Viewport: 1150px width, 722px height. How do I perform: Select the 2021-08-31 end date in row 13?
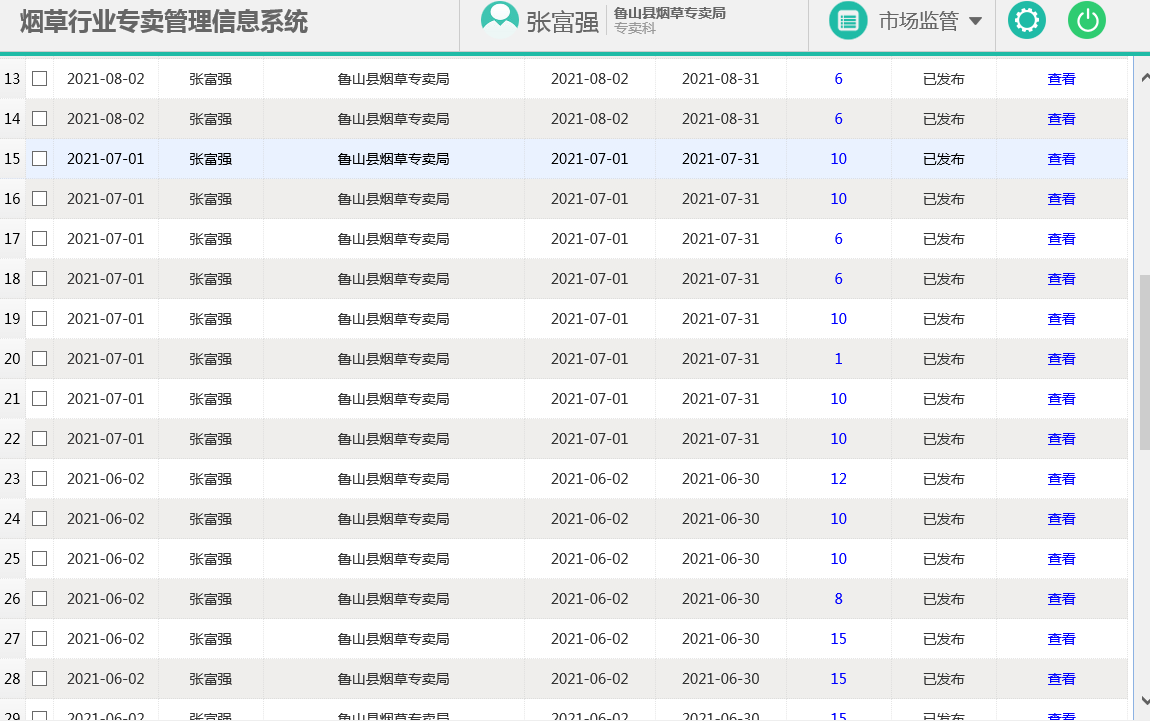(x=720, y=79)
